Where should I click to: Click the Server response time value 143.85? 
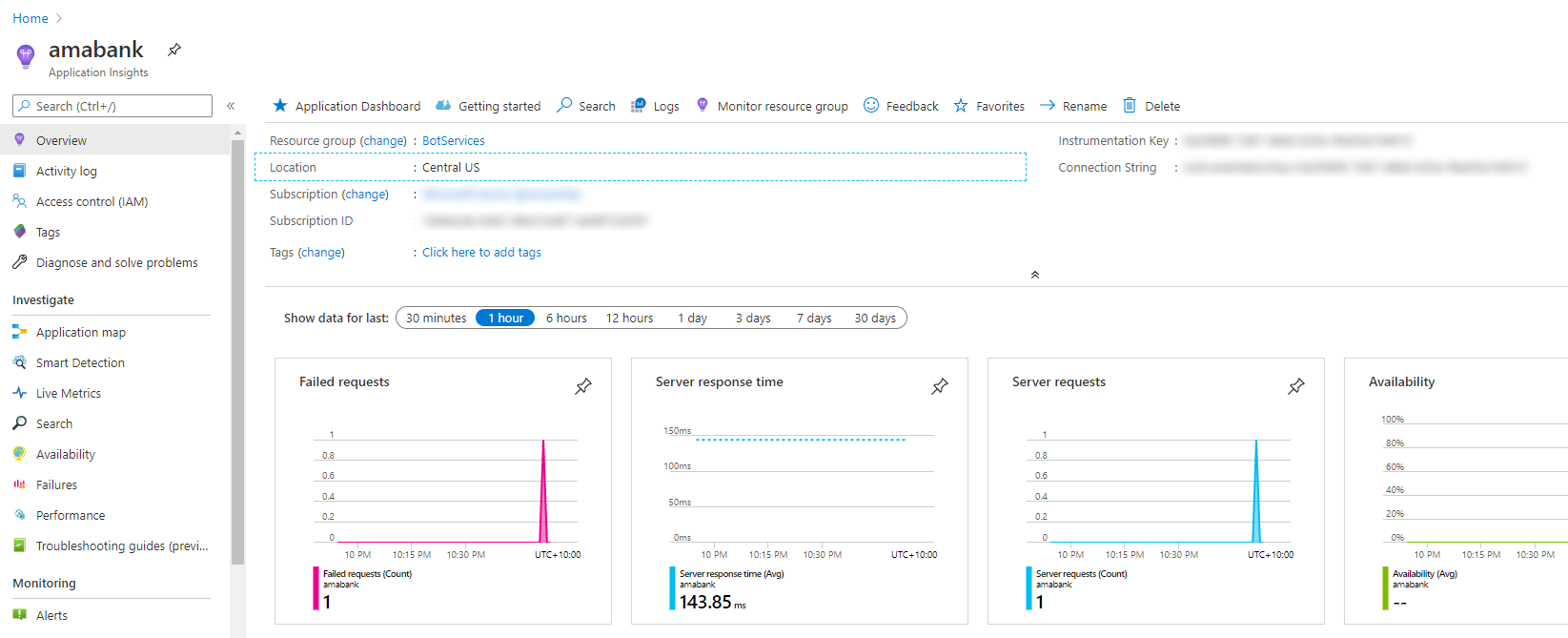(705, 602)
